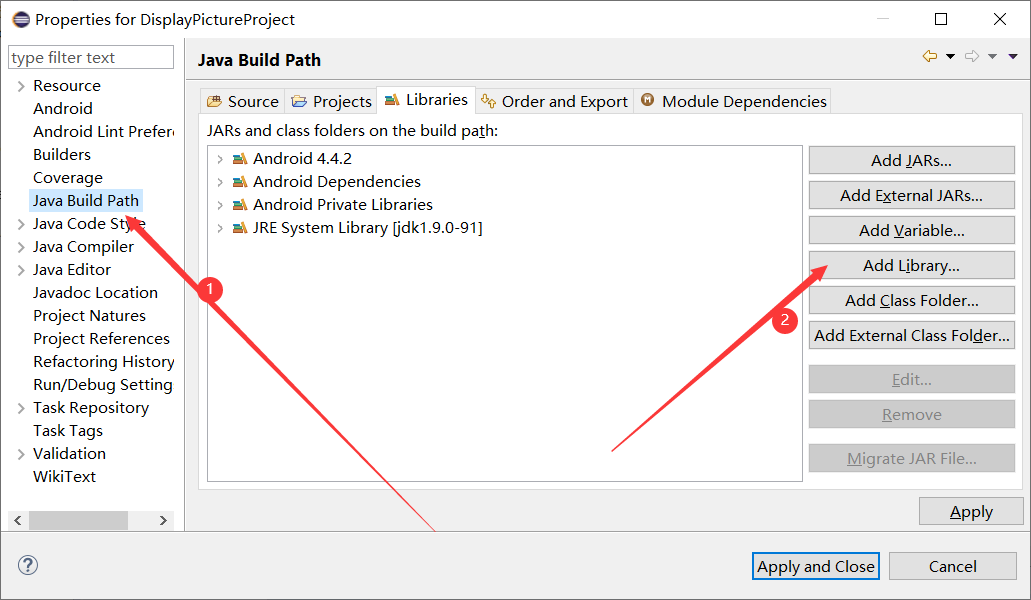Select Javadoc Location in the sidebar
This screenshot has width=1031, height=600.
click(95, 292)
